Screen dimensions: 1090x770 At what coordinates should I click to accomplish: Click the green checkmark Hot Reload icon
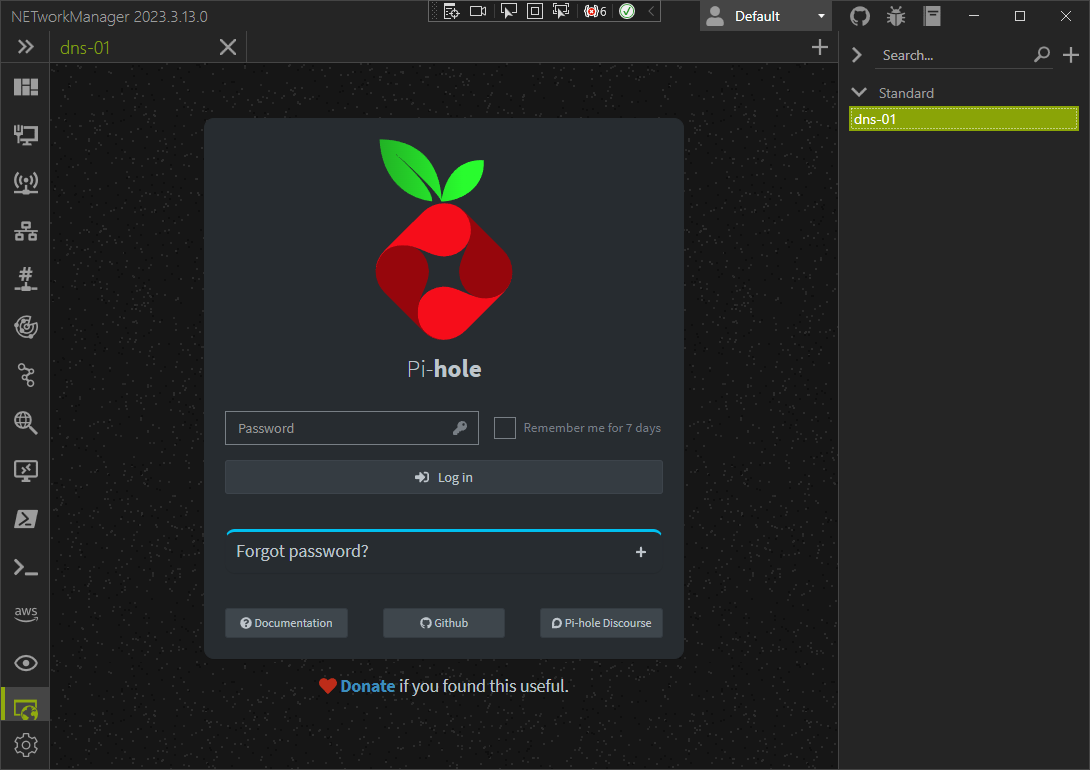[627, 11]
